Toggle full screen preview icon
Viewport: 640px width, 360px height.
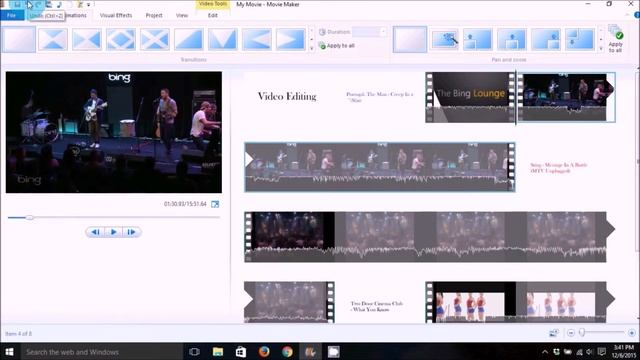[x=215, y=204]
